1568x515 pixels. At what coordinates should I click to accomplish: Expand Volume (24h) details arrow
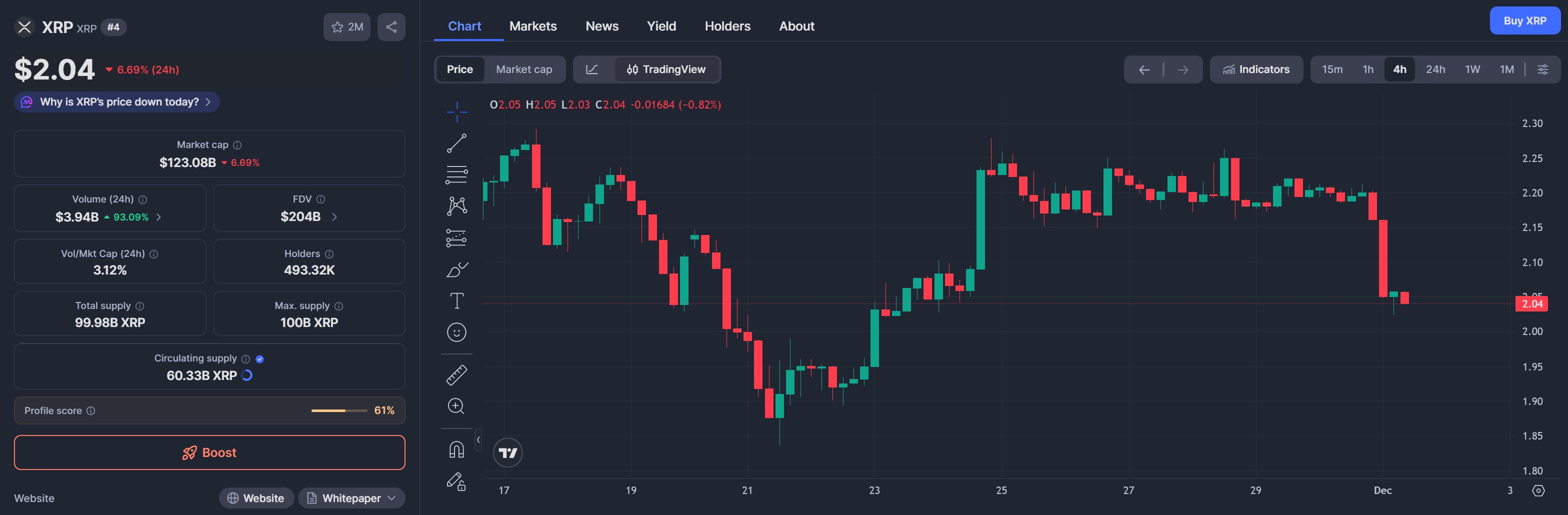(159, 216)
